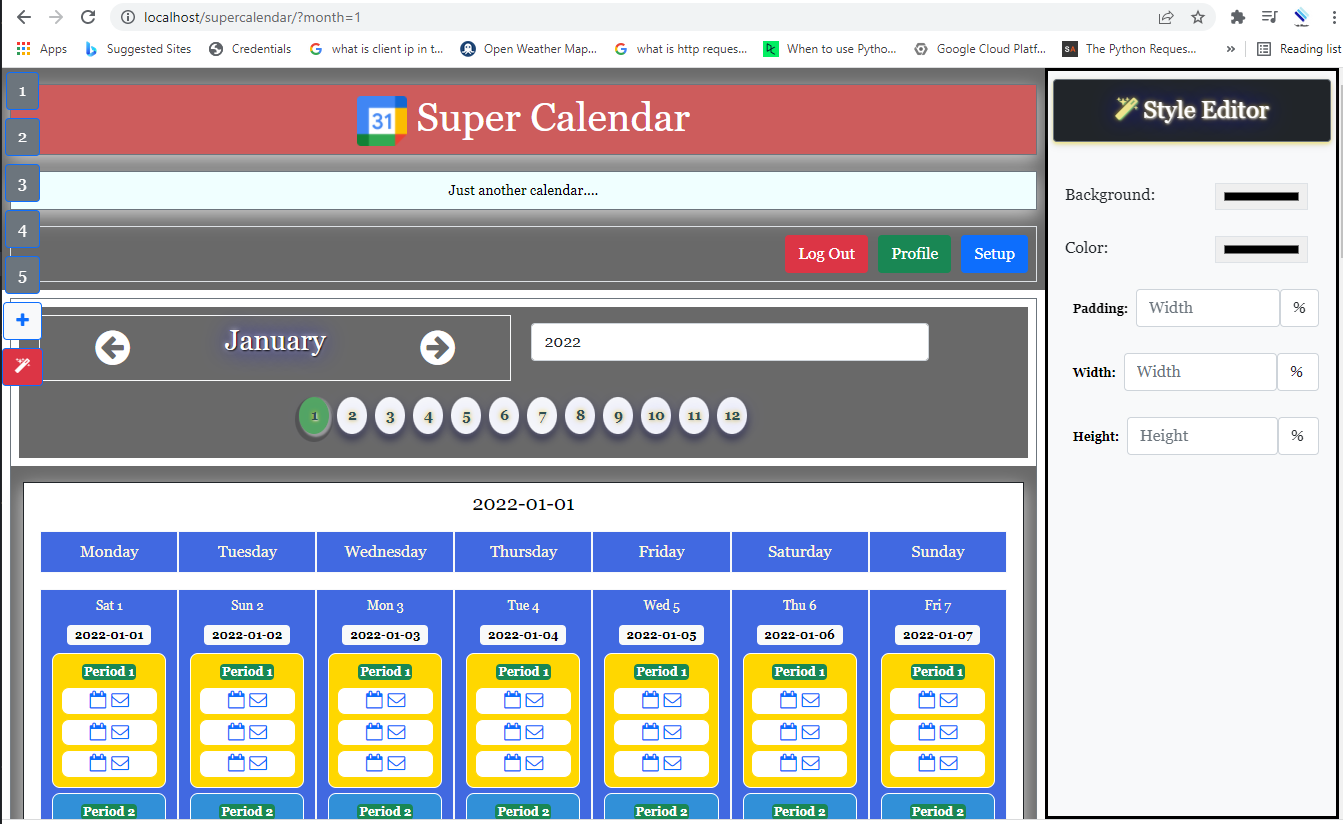Viewport: 1343px width, 824px height.
Task: Click the Wednesday column header
Action: pos(385,552)
